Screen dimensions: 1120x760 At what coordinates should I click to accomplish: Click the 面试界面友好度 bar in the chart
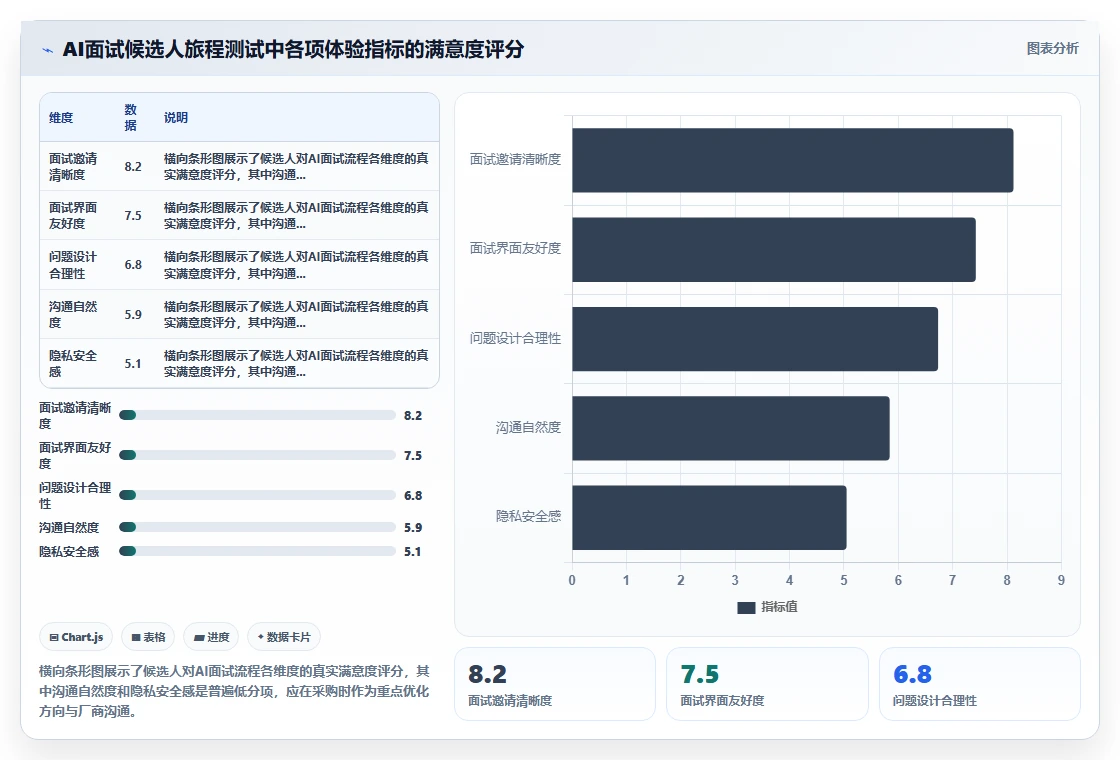coord(774,249)
